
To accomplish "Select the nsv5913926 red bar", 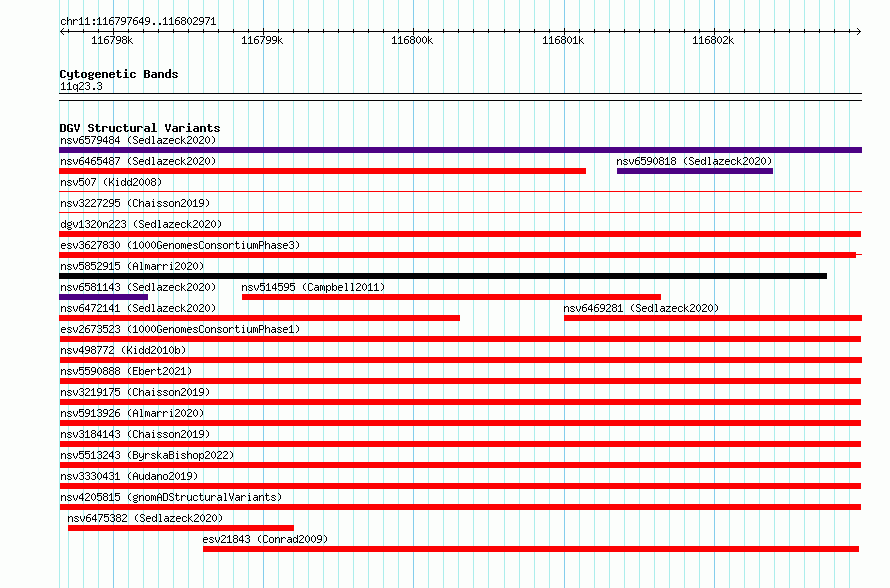I will (460, 423).
